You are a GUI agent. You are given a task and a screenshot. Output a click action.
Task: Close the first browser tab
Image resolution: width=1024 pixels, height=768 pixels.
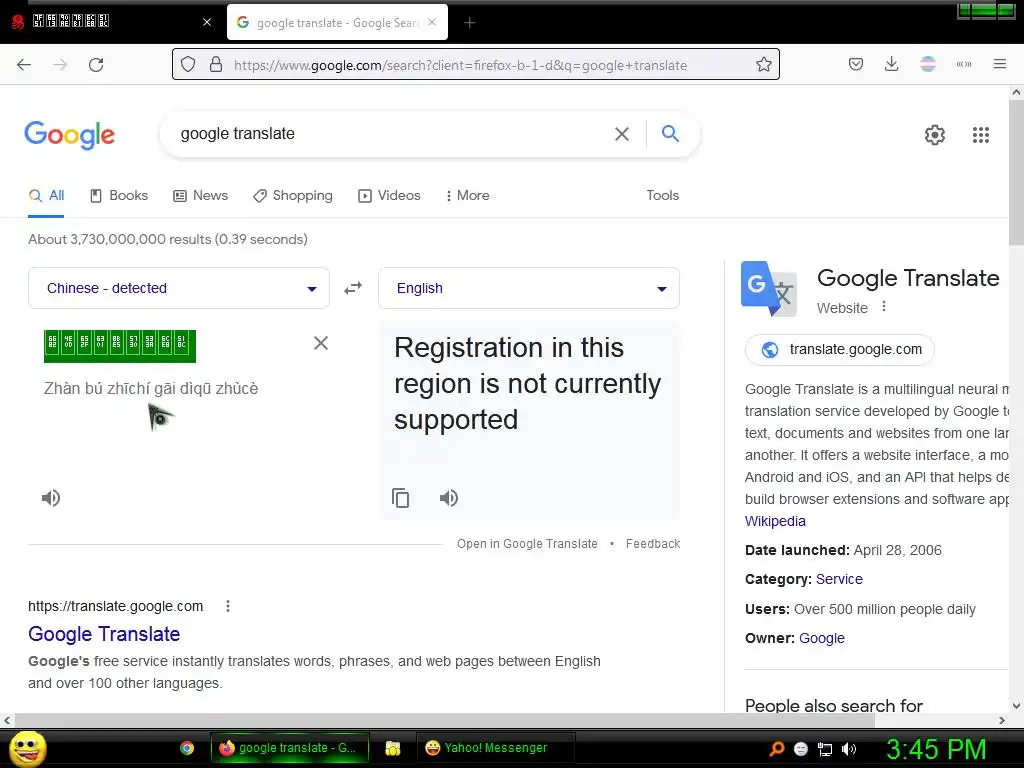207,22
